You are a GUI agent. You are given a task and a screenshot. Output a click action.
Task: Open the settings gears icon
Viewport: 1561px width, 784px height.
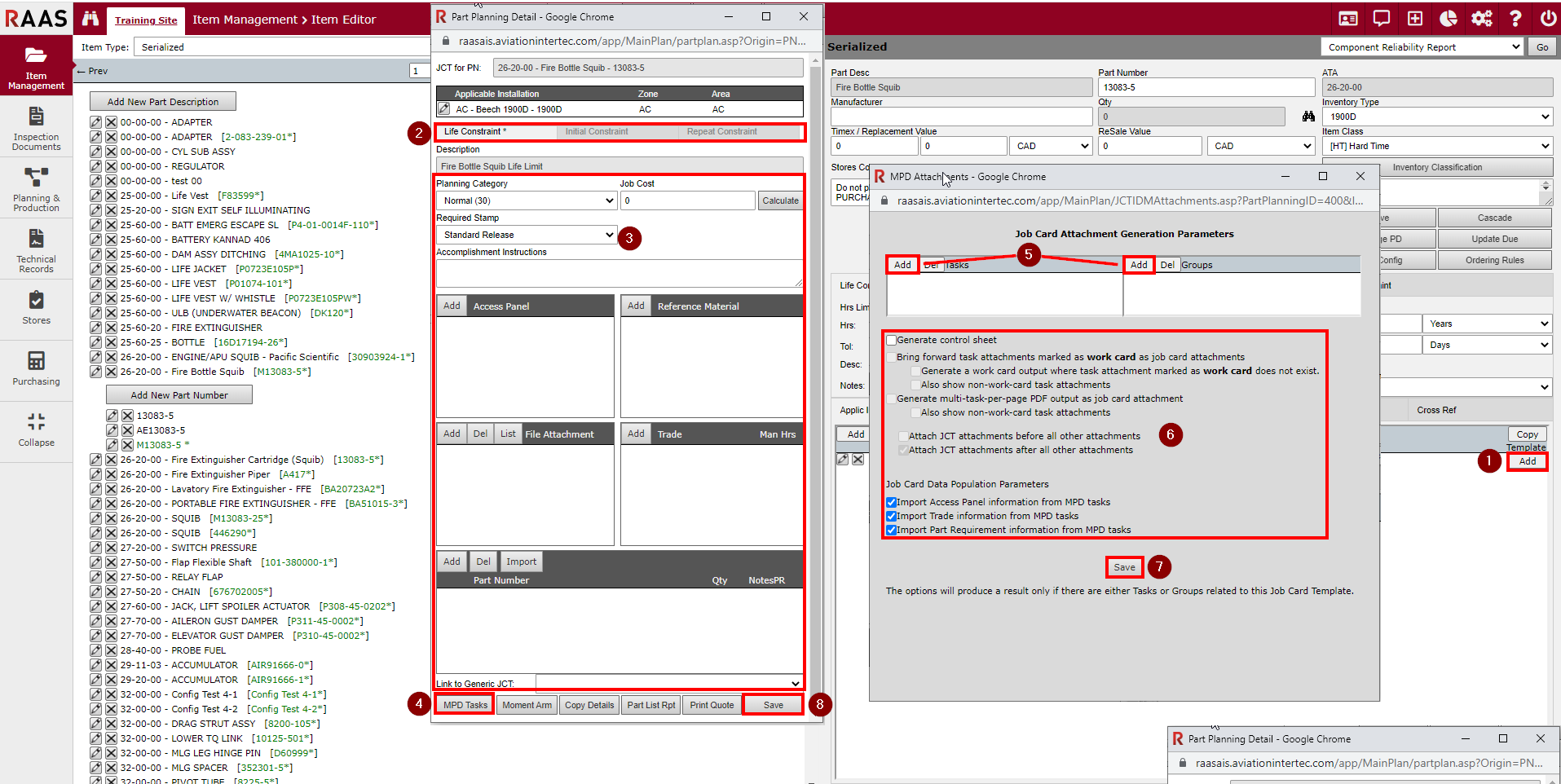click(1482, 19)
